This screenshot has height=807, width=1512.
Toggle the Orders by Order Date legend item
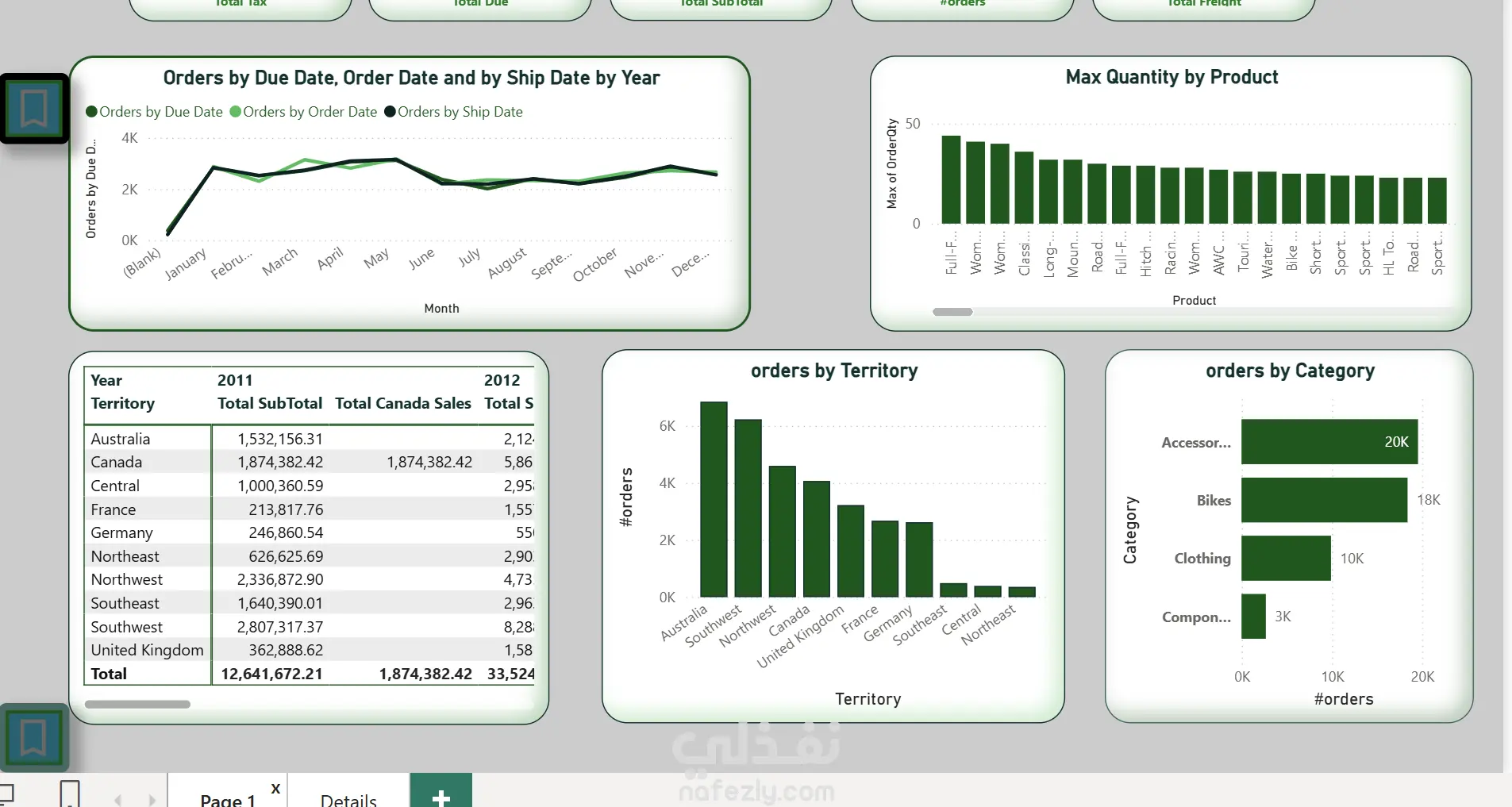click(304, 112)
